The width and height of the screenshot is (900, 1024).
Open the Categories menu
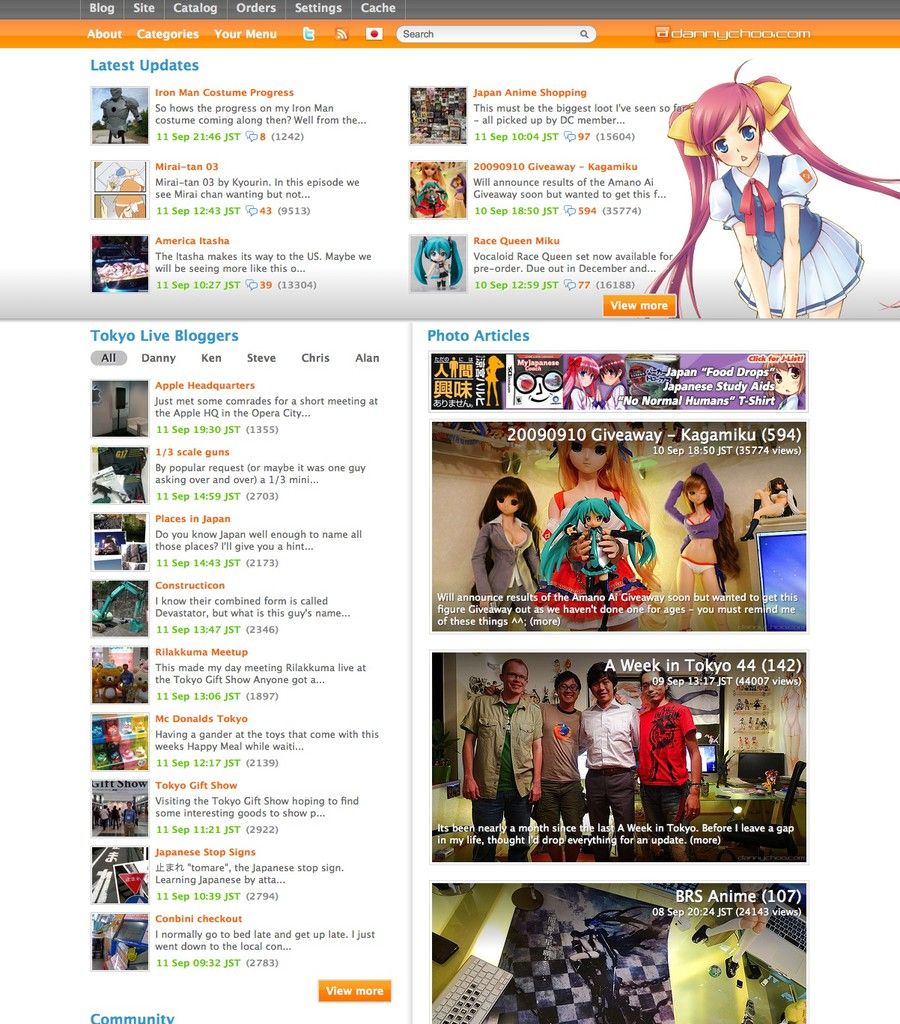[x=167, y=34]
